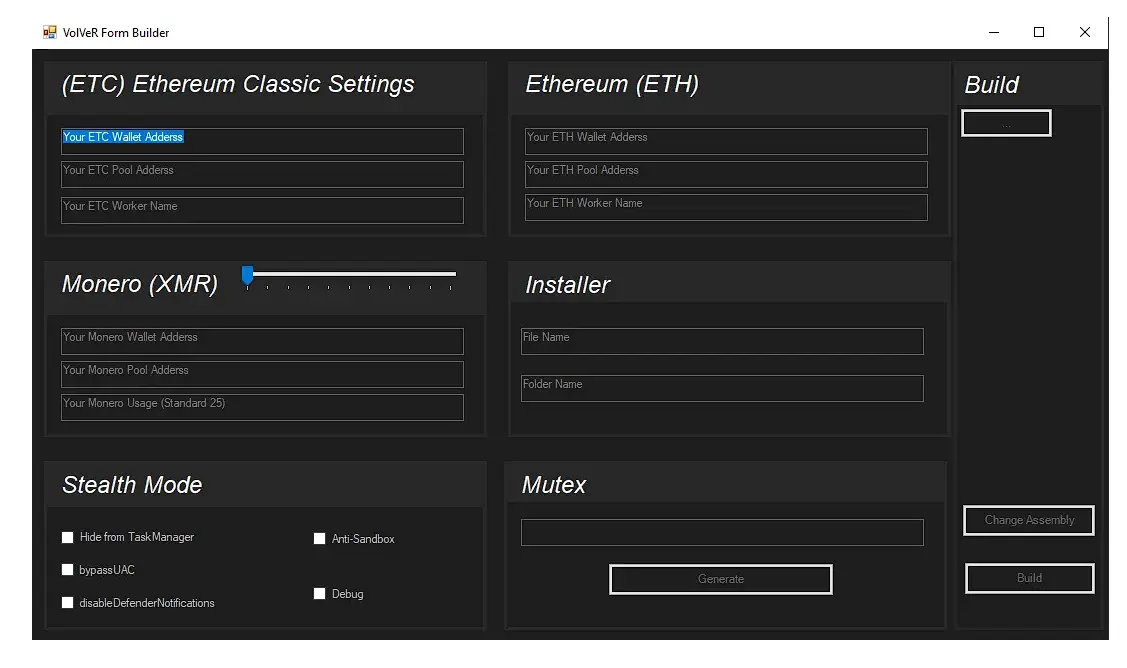
Task: Click the installer File Name field
Action: click(722, 341)
